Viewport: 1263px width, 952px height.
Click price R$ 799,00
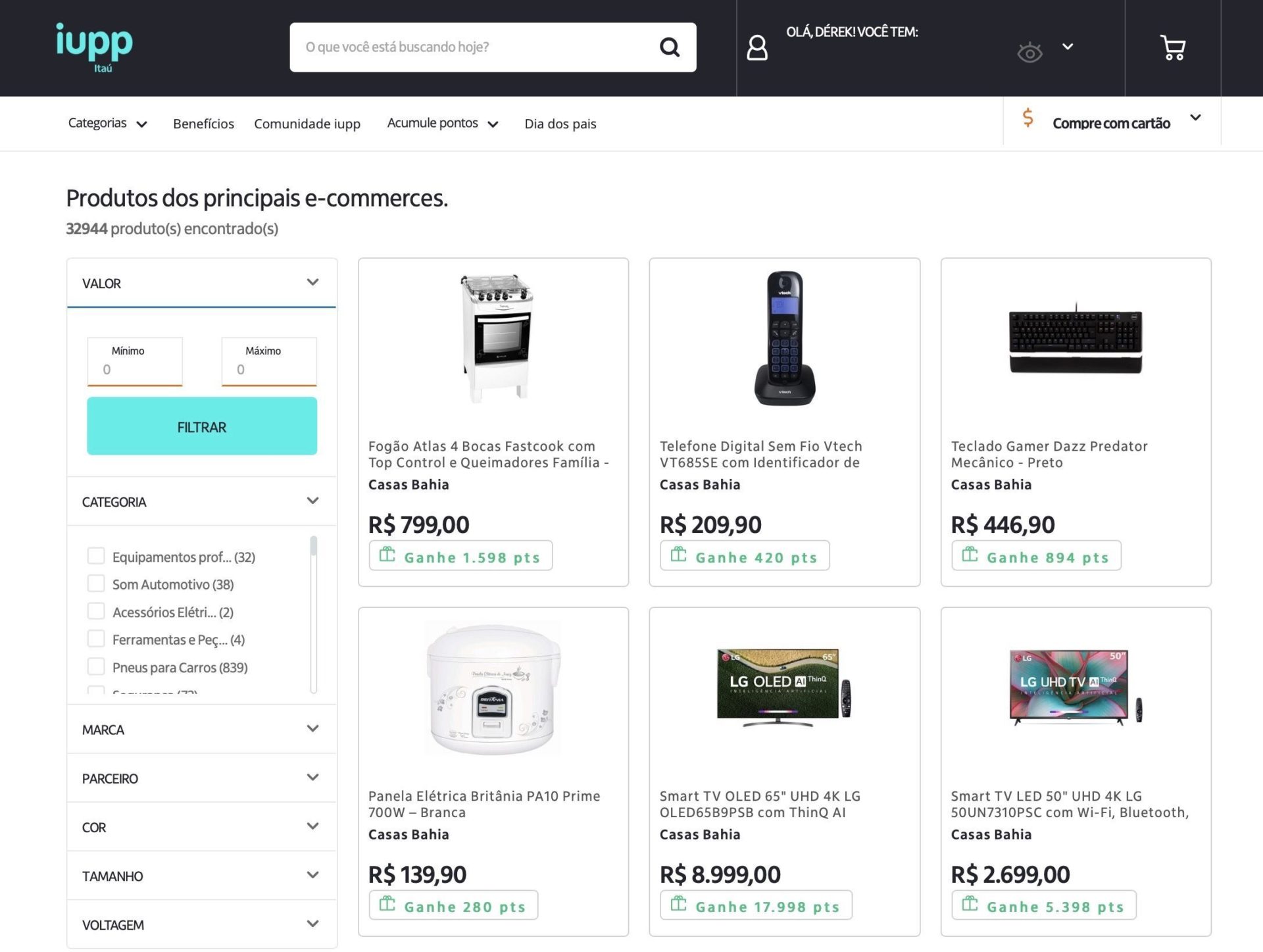(x=418, y=524)
